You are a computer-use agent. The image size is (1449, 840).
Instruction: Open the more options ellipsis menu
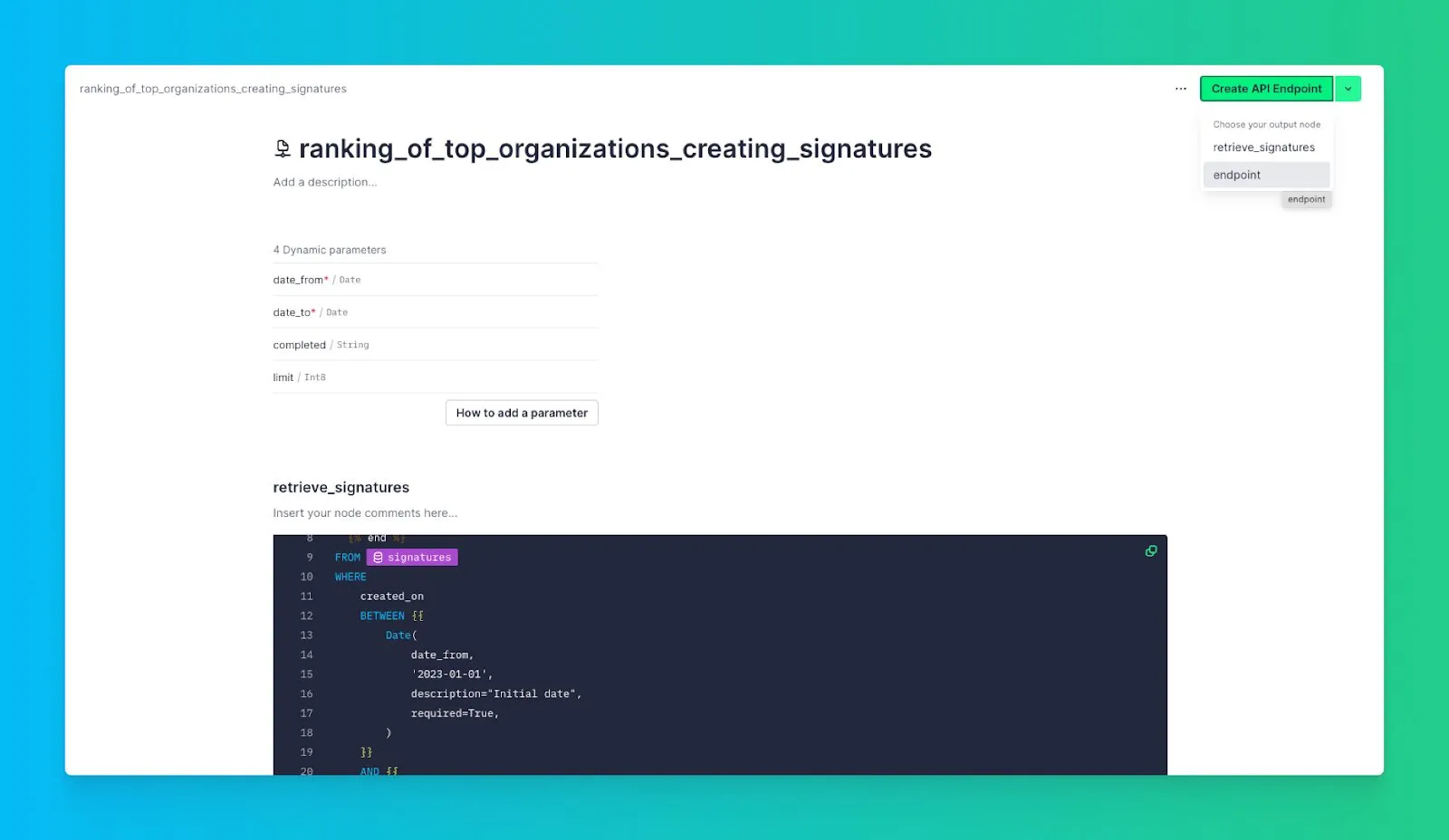(1180, 88)
